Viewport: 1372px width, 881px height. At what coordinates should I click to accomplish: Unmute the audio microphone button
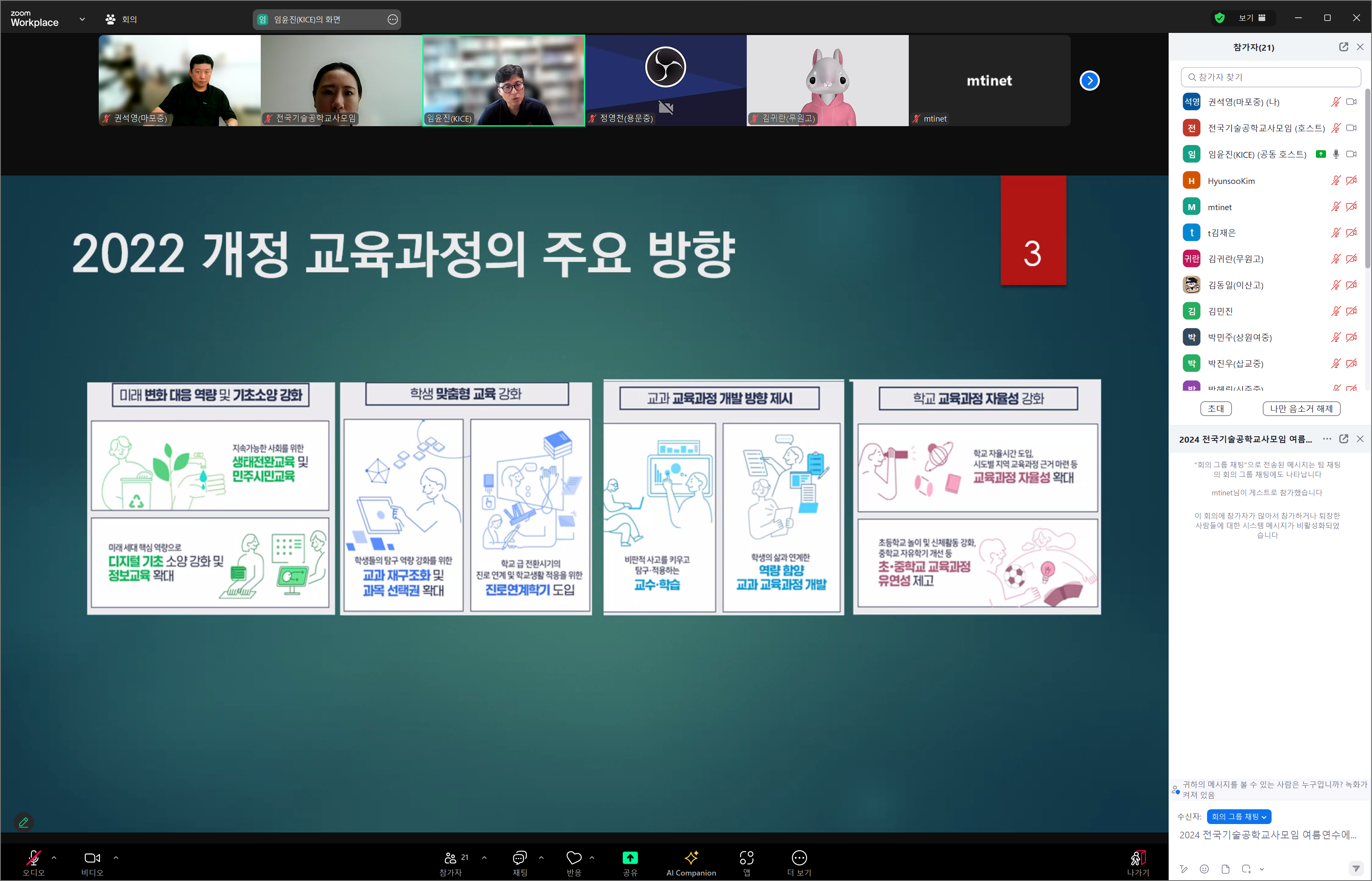33,857
